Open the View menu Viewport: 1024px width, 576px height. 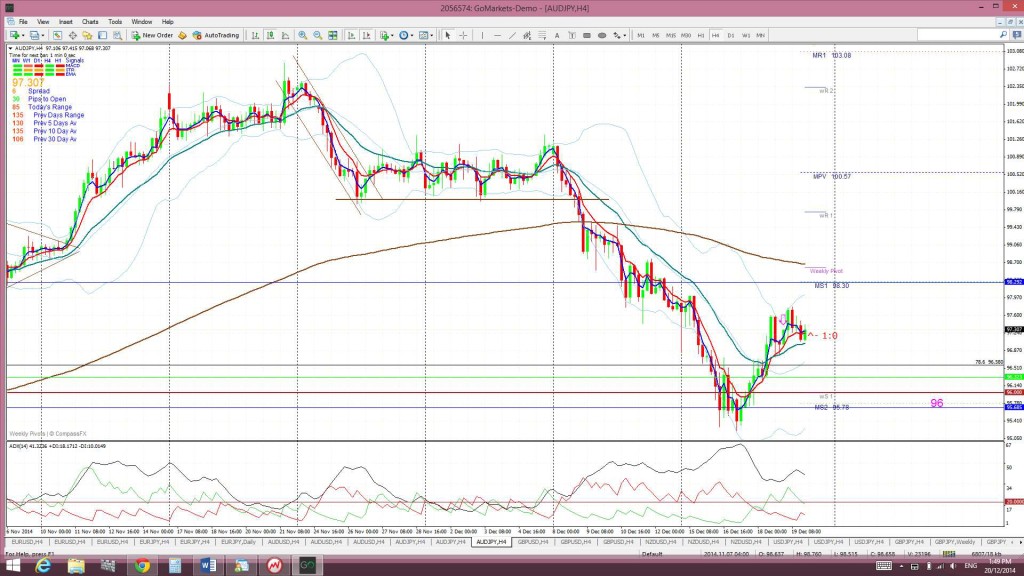click(x=43, y=22)
